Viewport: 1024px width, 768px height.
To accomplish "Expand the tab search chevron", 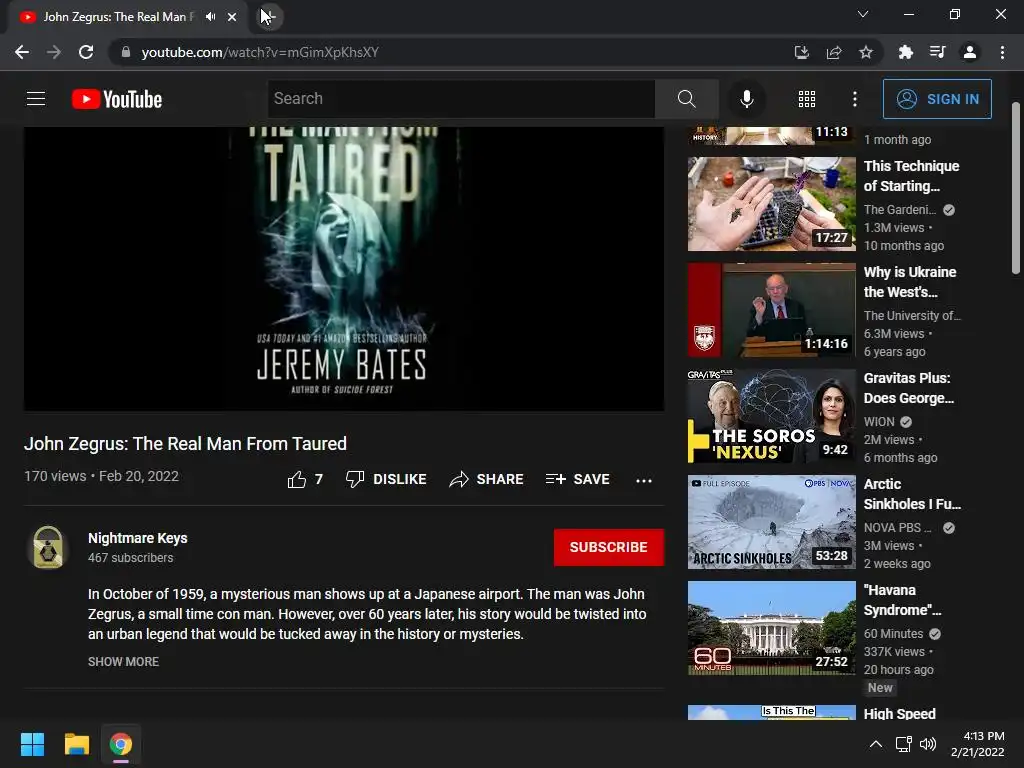I will 863,14.
